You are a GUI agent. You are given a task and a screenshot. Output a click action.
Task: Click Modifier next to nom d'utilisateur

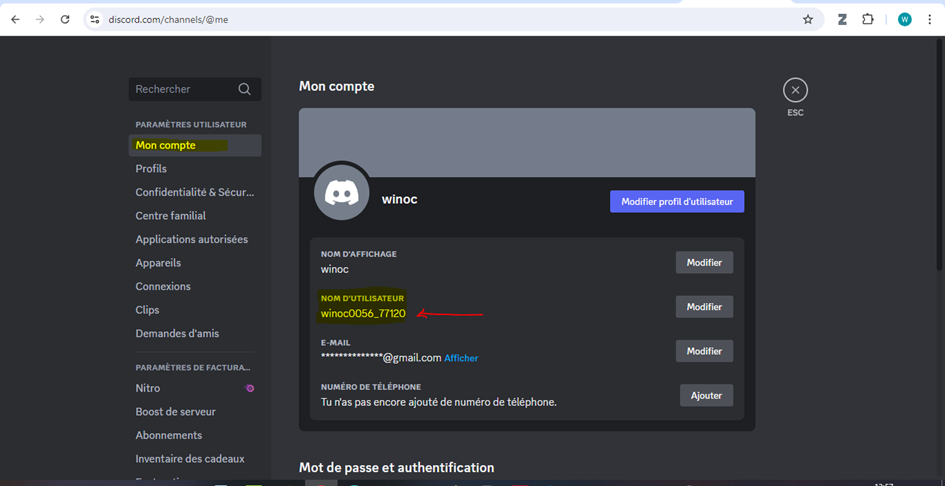click(x=704, y=307)
